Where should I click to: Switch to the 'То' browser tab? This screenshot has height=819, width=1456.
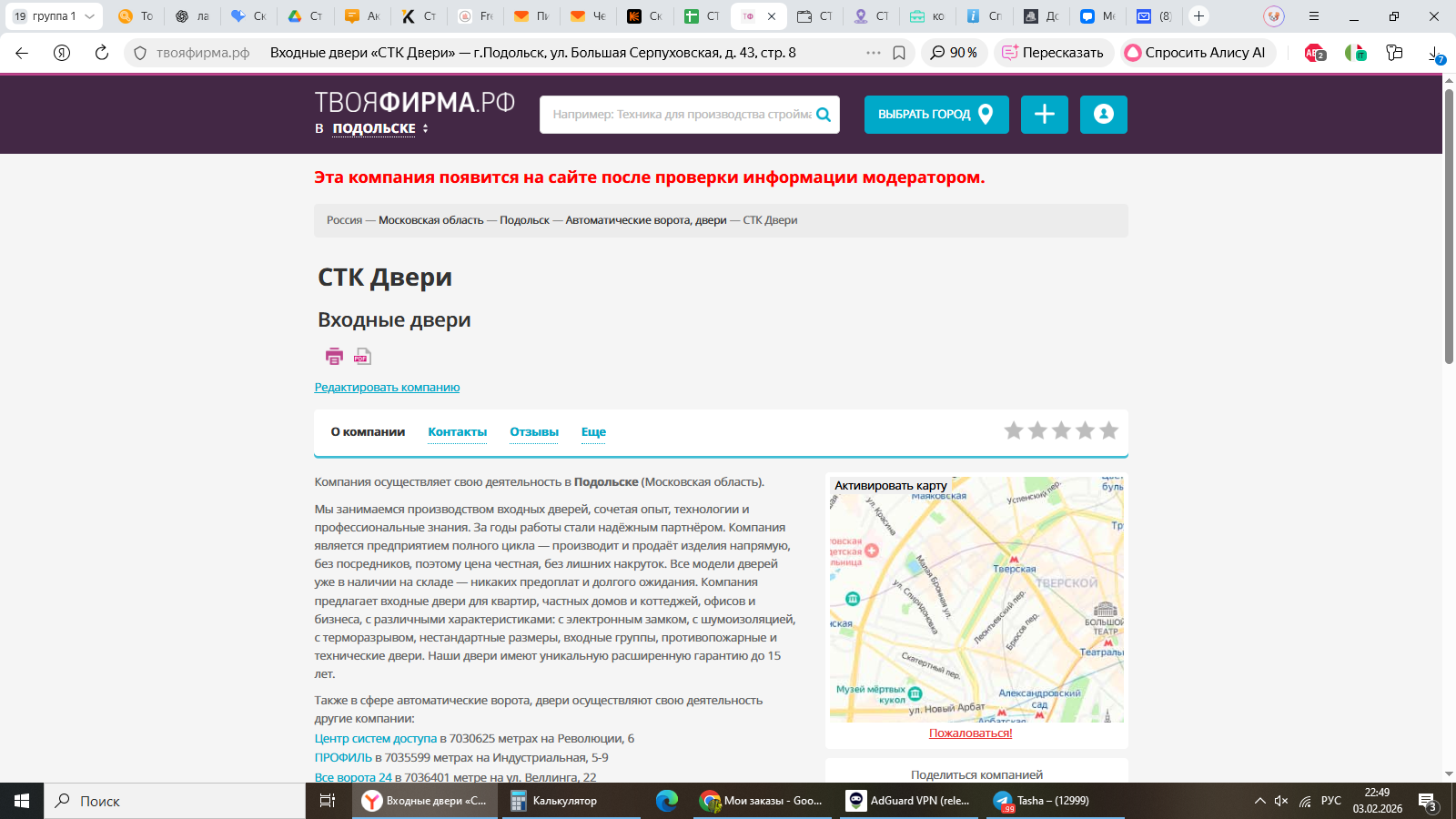tap(136, 16)
